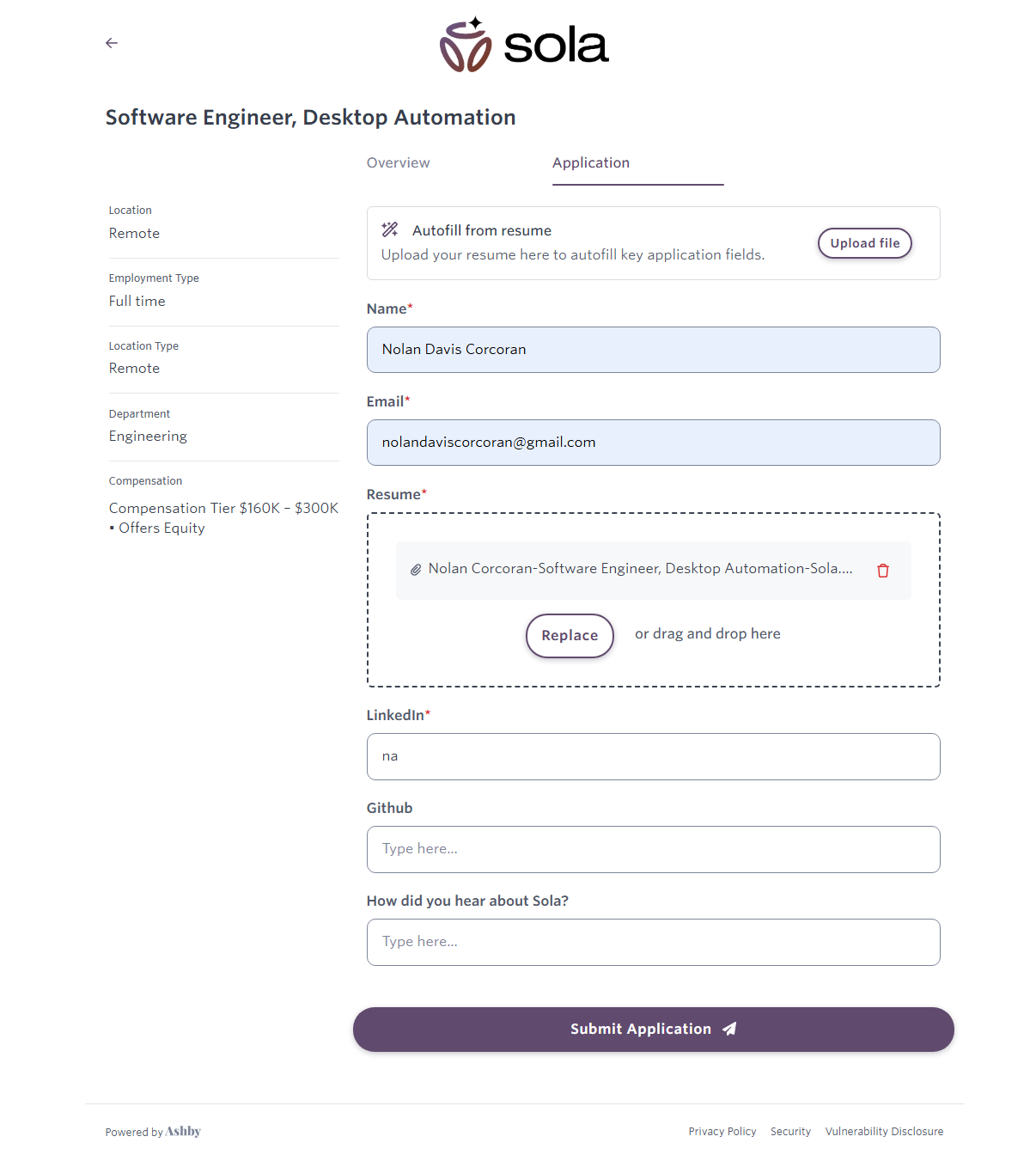Viewport: 1036px width, 1161px height.
Task: Click the Powered by Ashby link
Action: (x=154, y=1132)
